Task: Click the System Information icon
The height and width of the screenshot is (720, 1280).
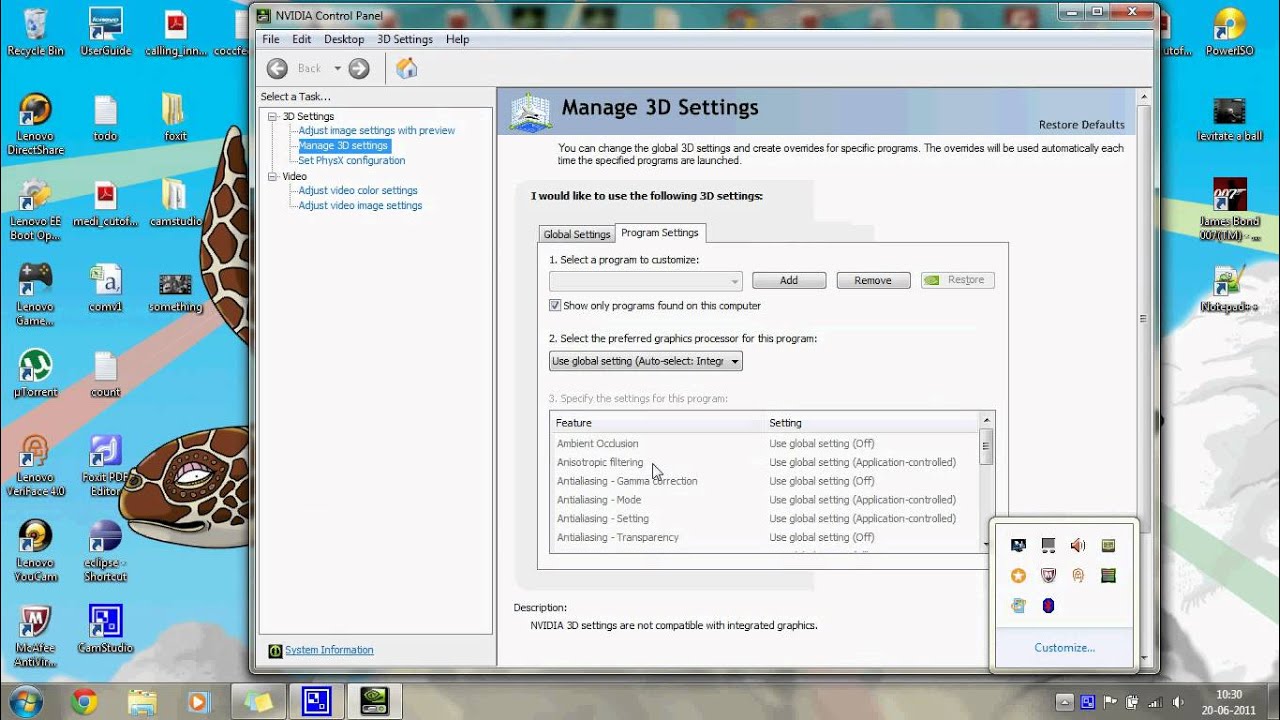Action: tap(275, 650)
